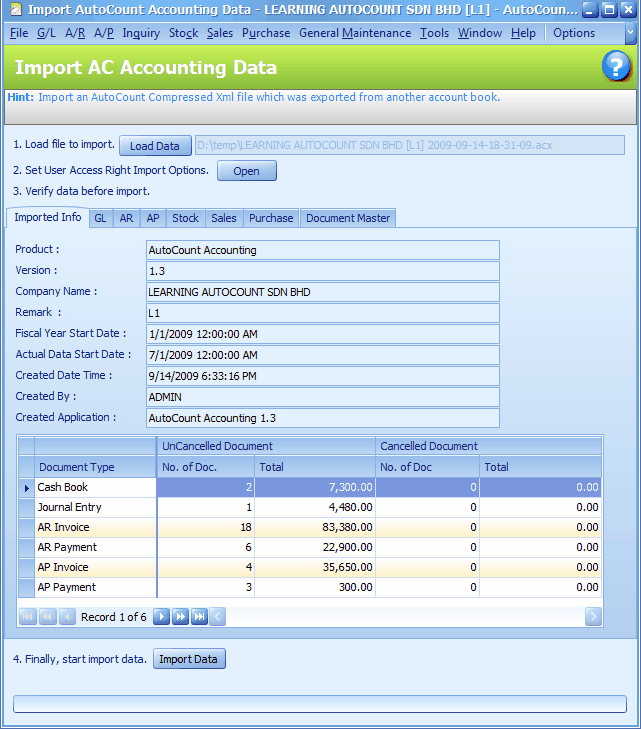Click grid horizontal scroll right arrow

click(593, 617)
